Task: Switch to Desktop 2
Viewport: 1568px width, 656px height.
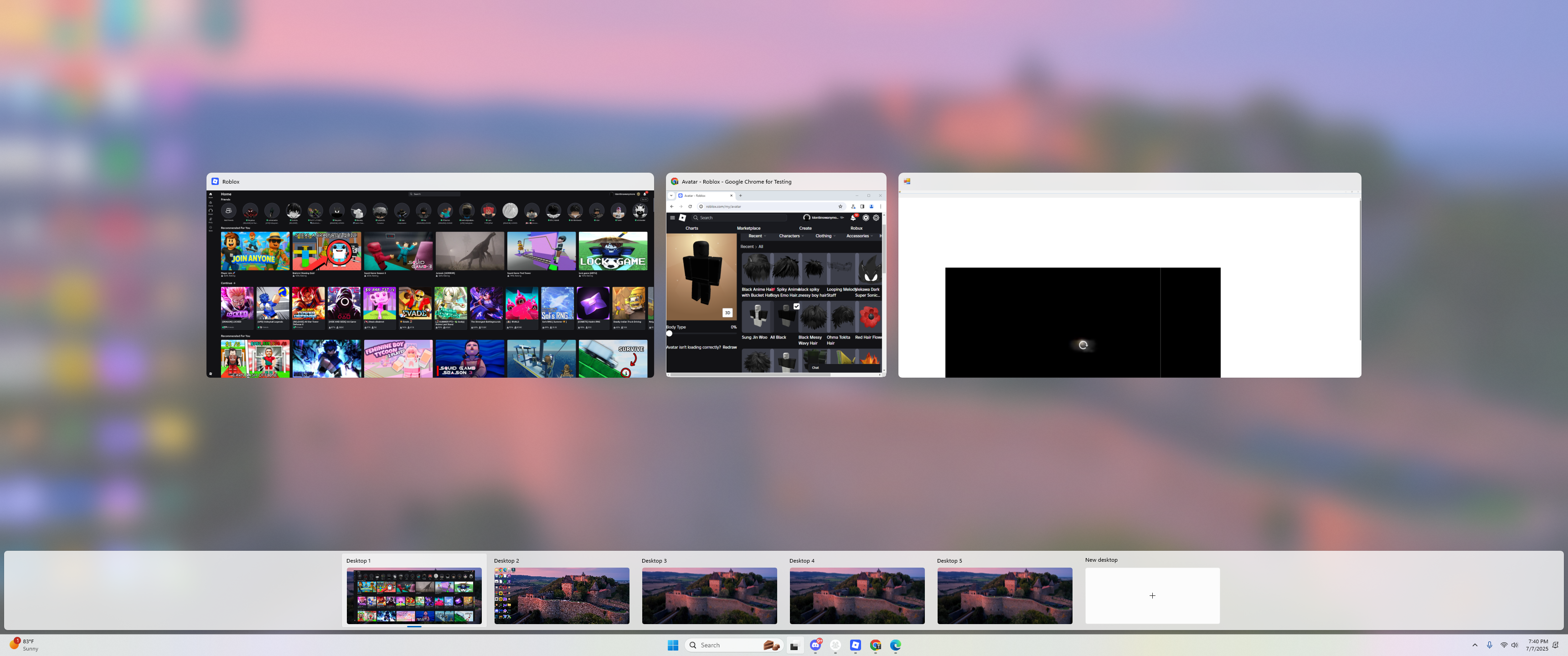Action: tap(561, 595)
